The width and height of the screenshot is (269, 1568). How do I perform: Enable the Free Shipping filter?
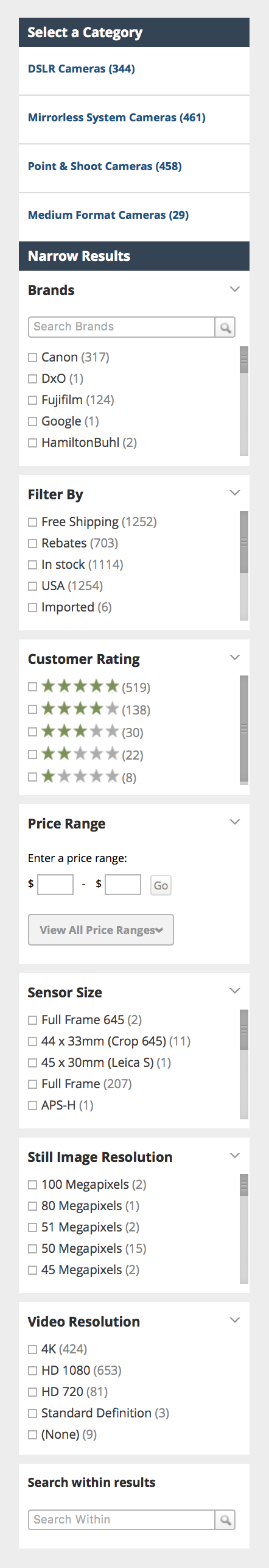(x=33, y=522)
